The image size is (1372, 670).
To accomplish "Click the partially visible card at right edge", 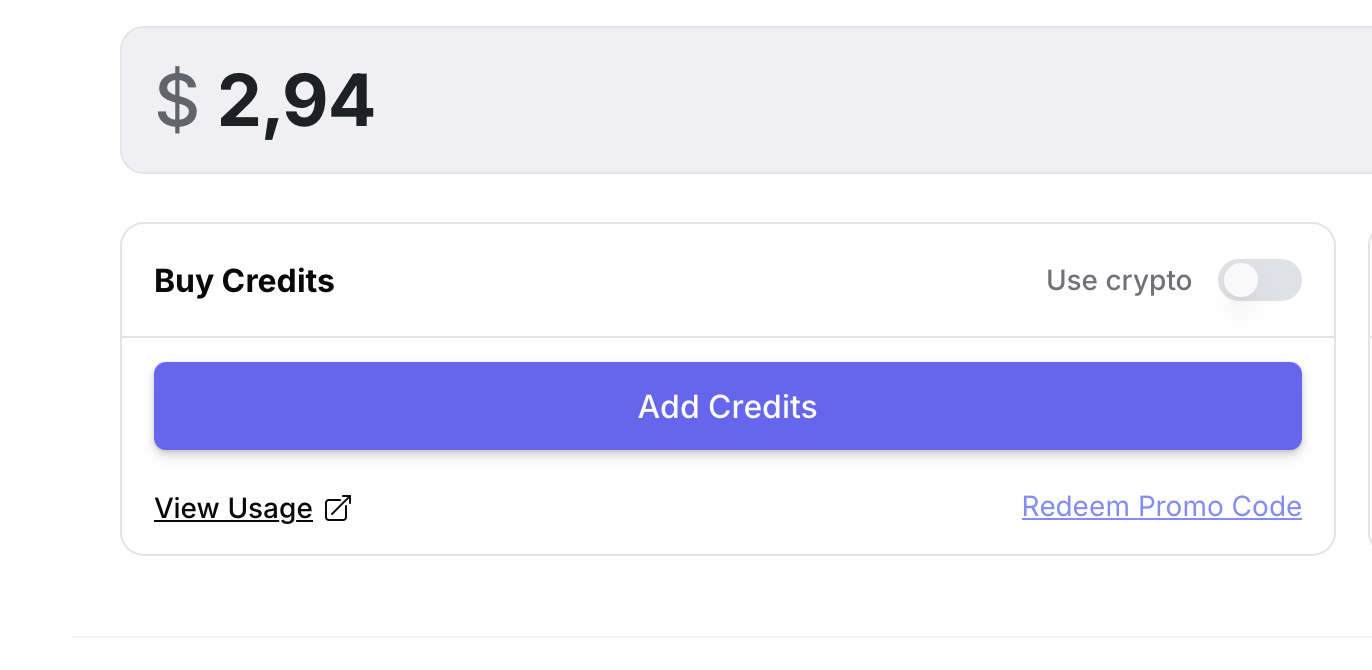I will point(1369,388).
